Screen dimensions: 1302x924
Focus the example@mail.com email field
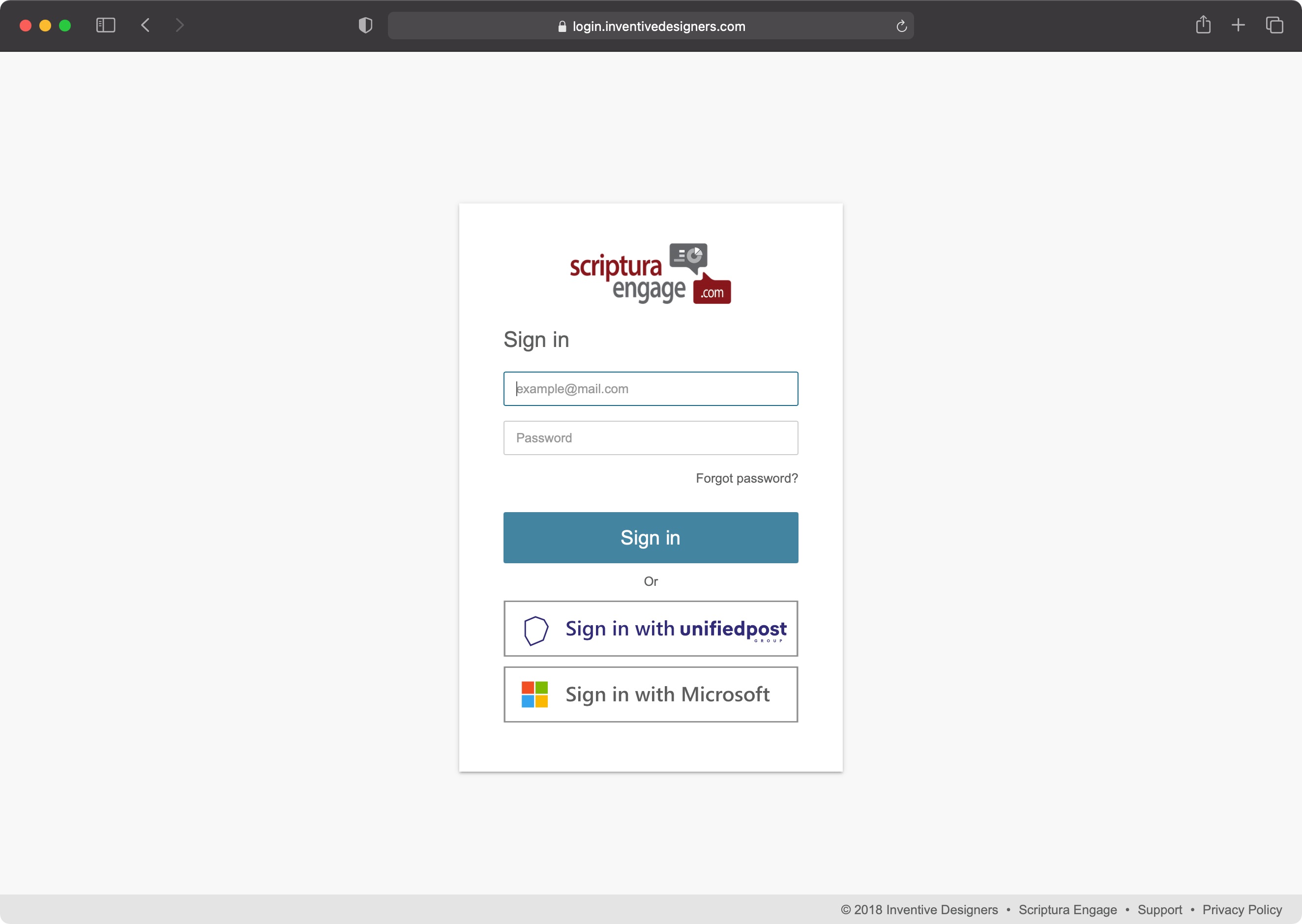[651, 389]
